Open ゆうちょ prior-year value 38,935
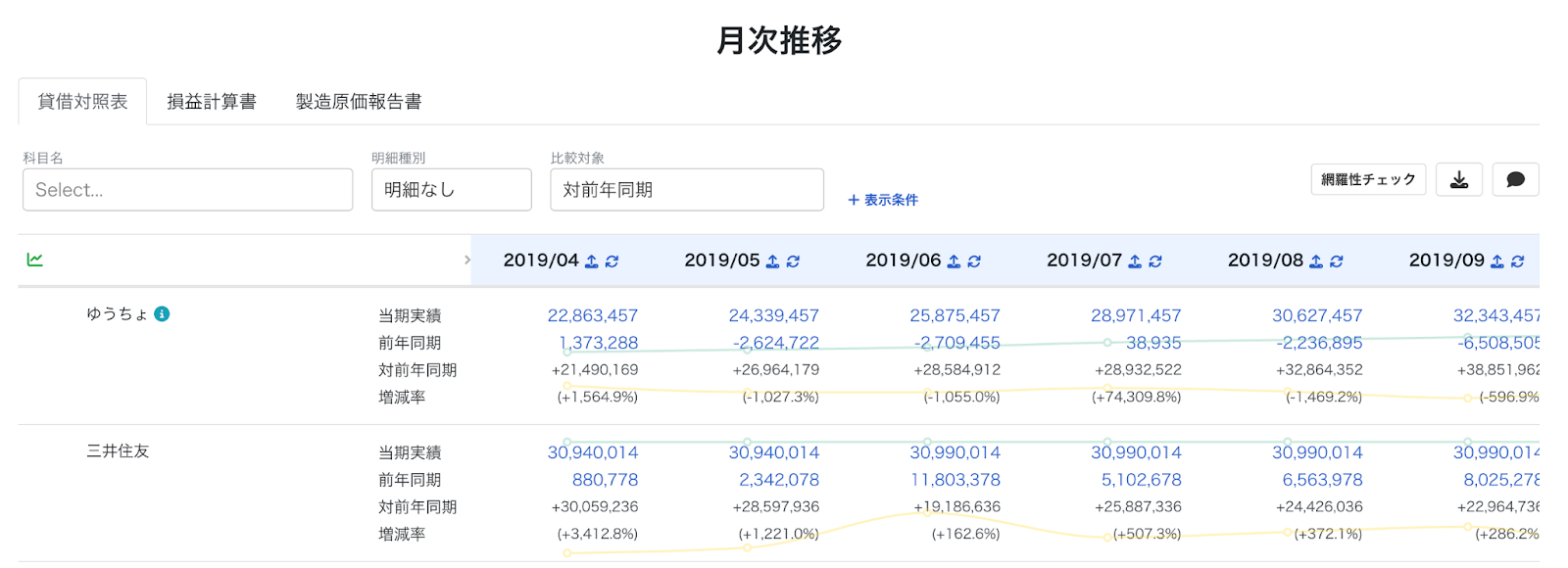Viewport: 1568px width, 568px height. [1153, 343]
